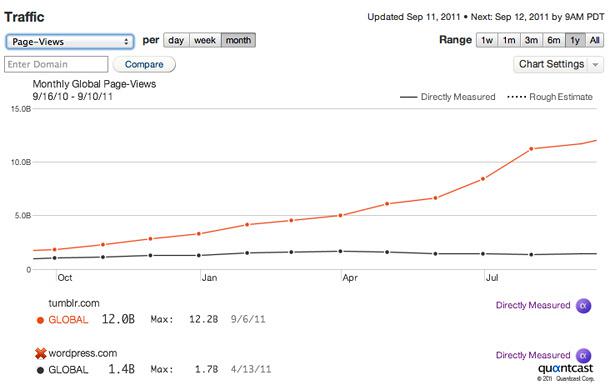Remove wordpress.com with the red X icon
610x390 pixels.
tap(40, 353)
